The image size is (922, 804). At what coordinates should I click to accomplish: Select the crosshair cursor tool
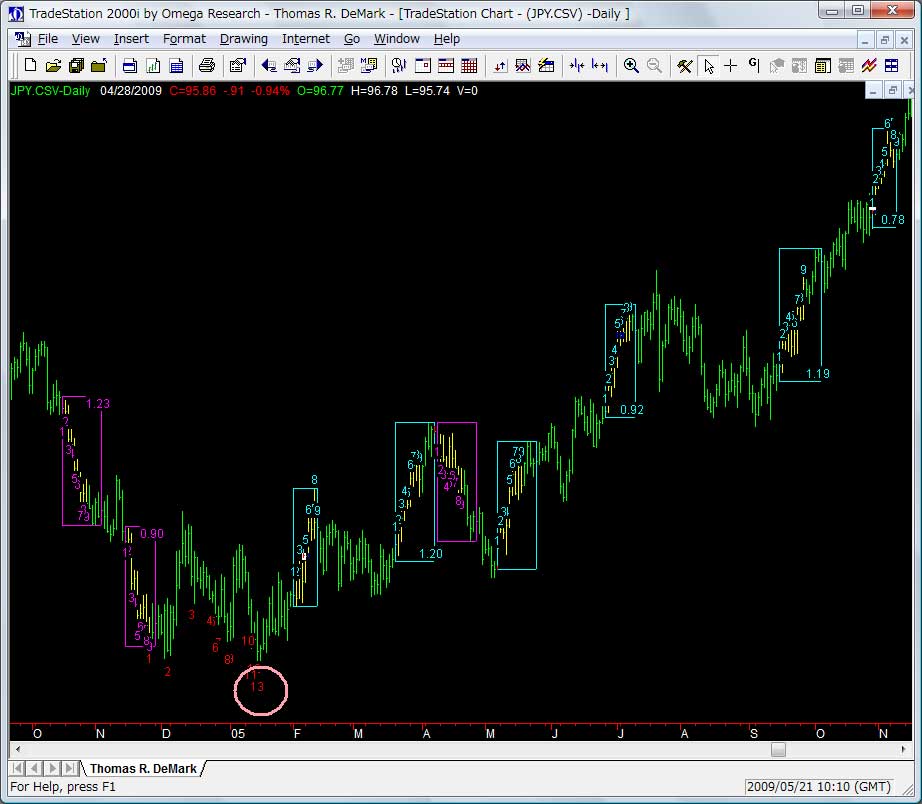731,66
